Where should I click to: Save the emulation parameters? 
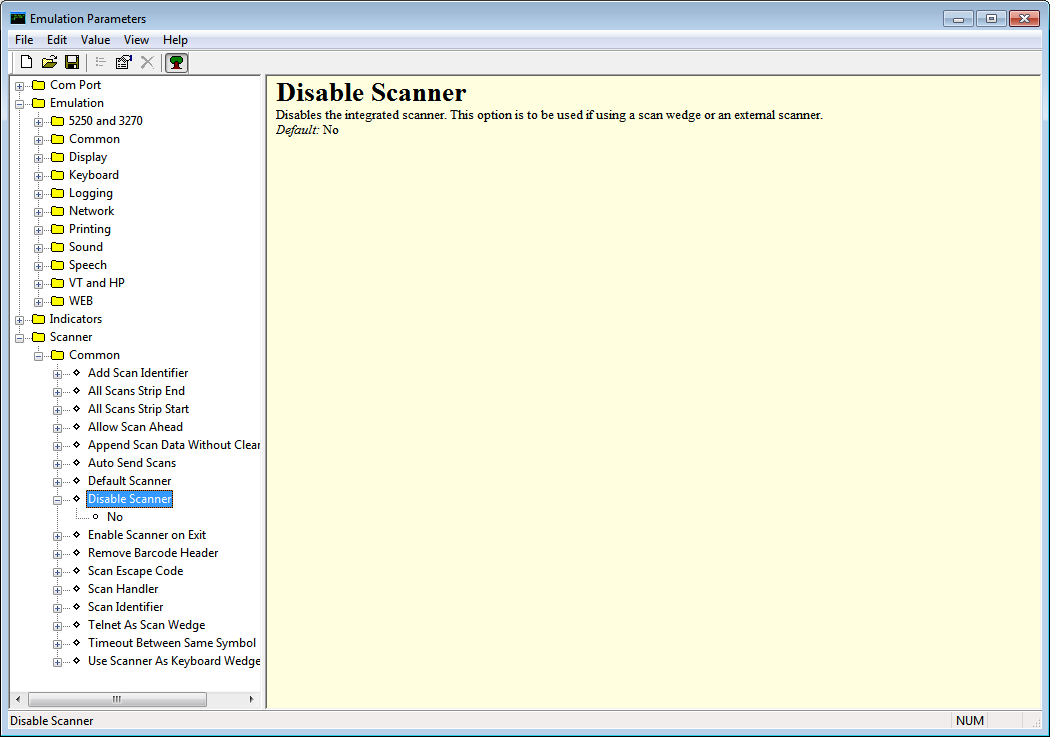coord(71,62)
